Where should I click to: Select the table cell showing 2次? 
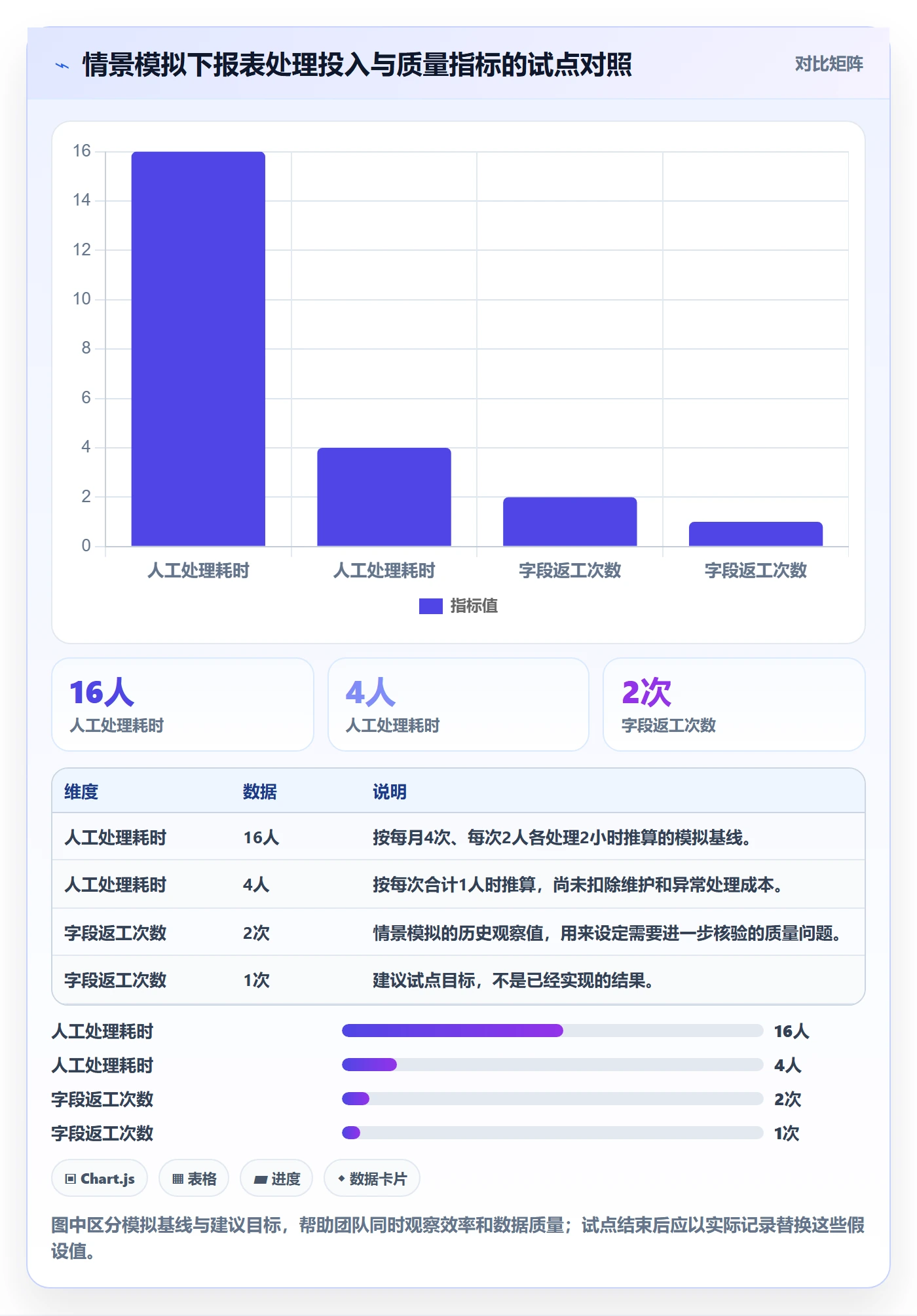tap(256, 932)
